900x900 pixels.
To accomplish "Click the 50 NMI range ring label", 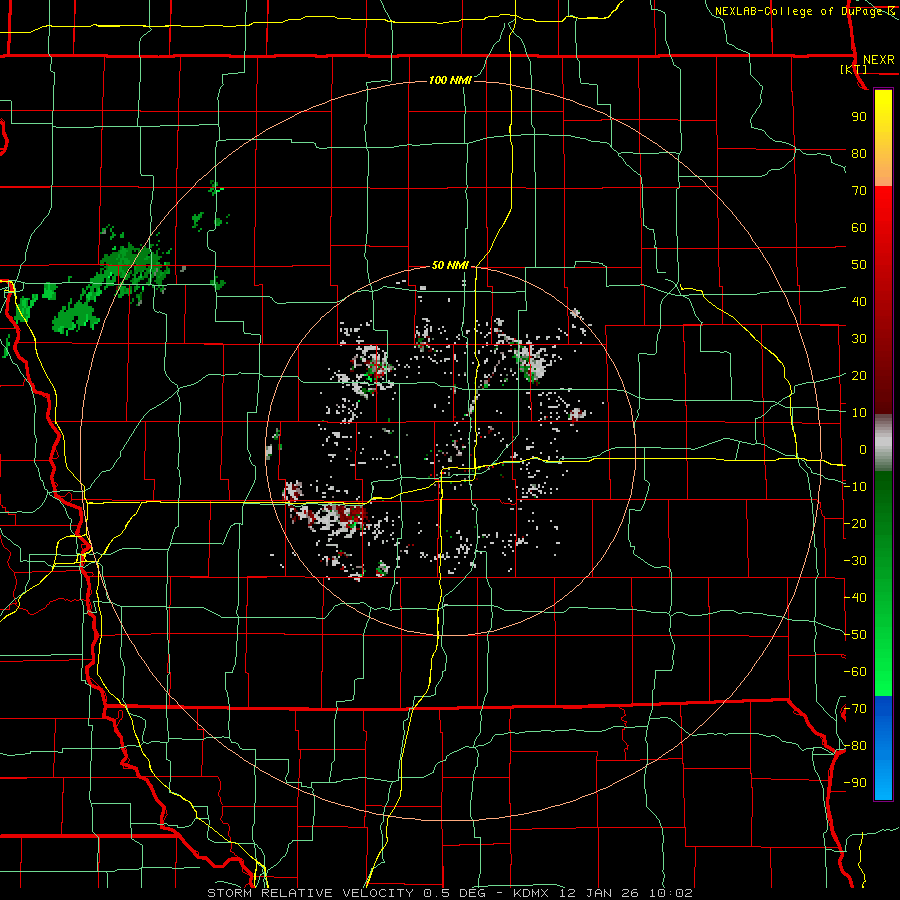I will tap(451, 265).
